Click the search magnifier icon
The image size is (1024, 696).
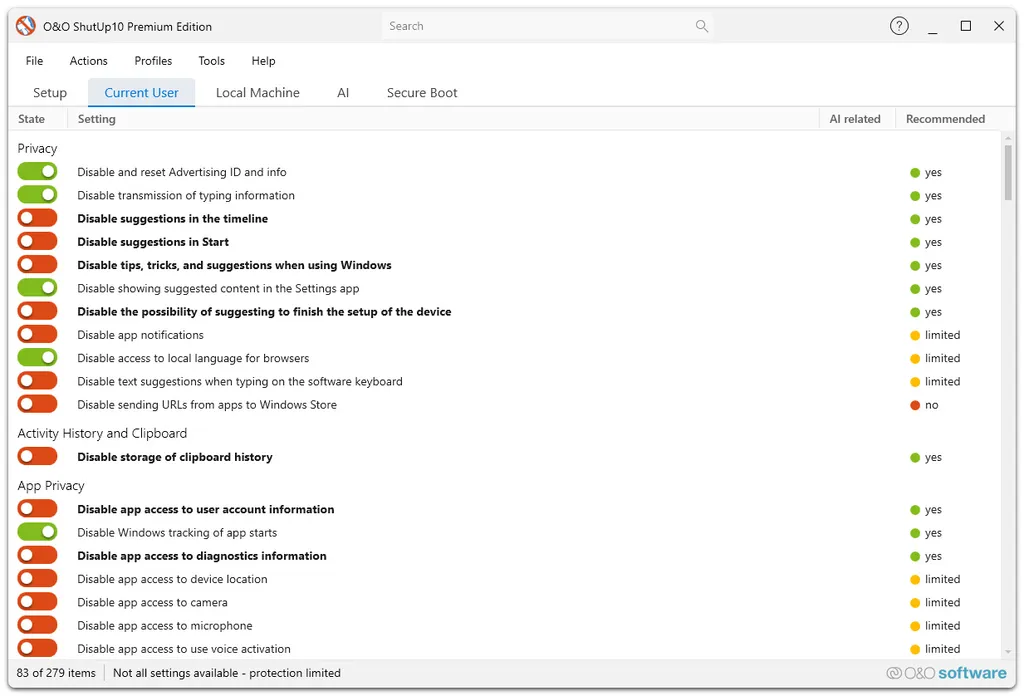coord(701,26)
